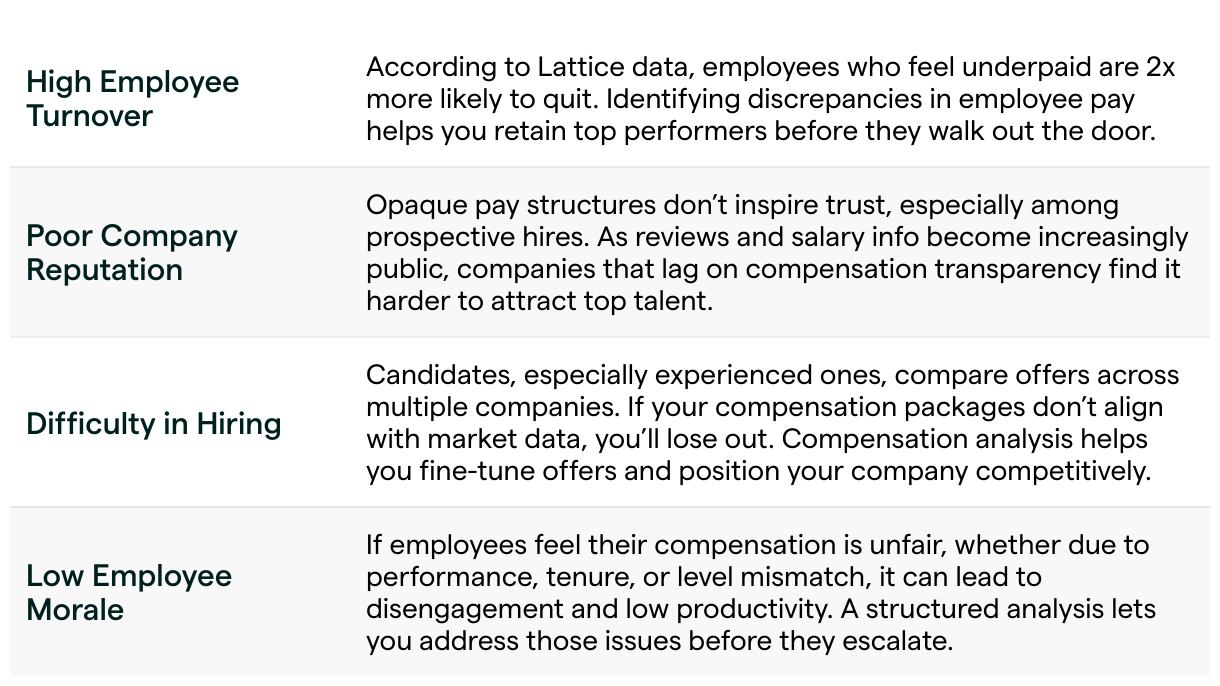Click the paragraph starting 'If employees feel their compensation'
The width and height of the screenshot is (1220, 686).
tap(761, 593)
